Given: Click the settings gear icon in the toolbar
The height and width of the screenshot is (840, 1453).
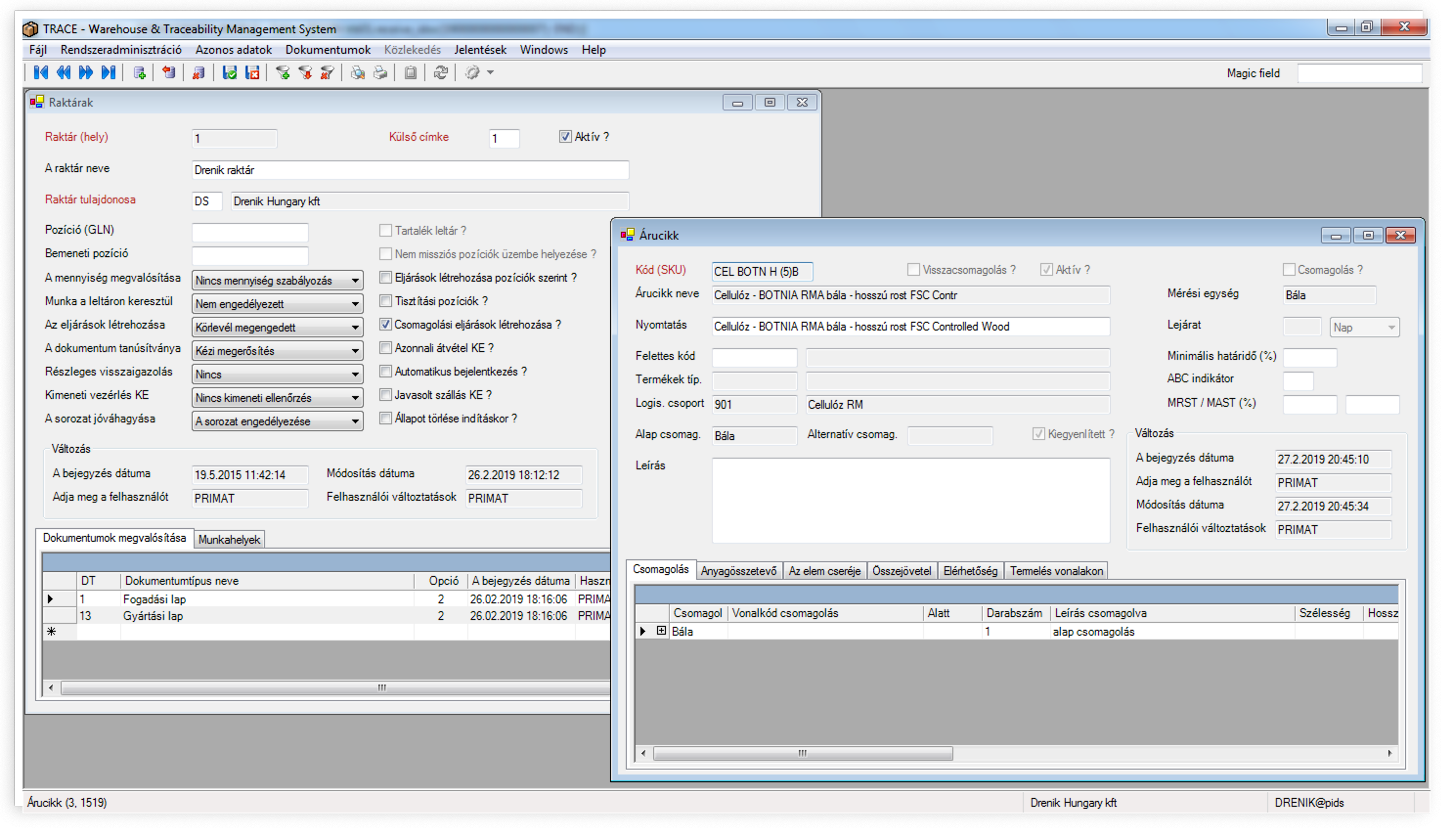Looking at the screenshot, I should coord(473,73).
